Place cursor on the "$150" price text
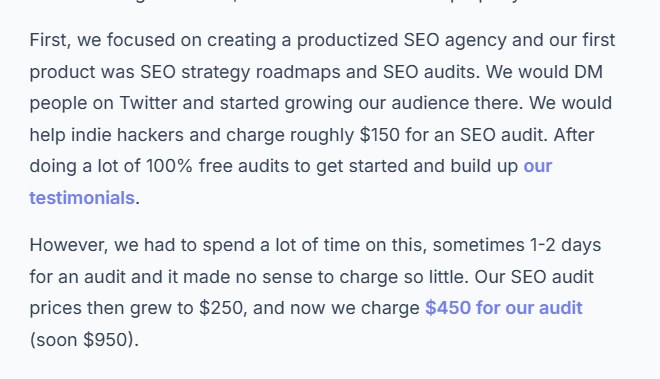 click(380, 135)
